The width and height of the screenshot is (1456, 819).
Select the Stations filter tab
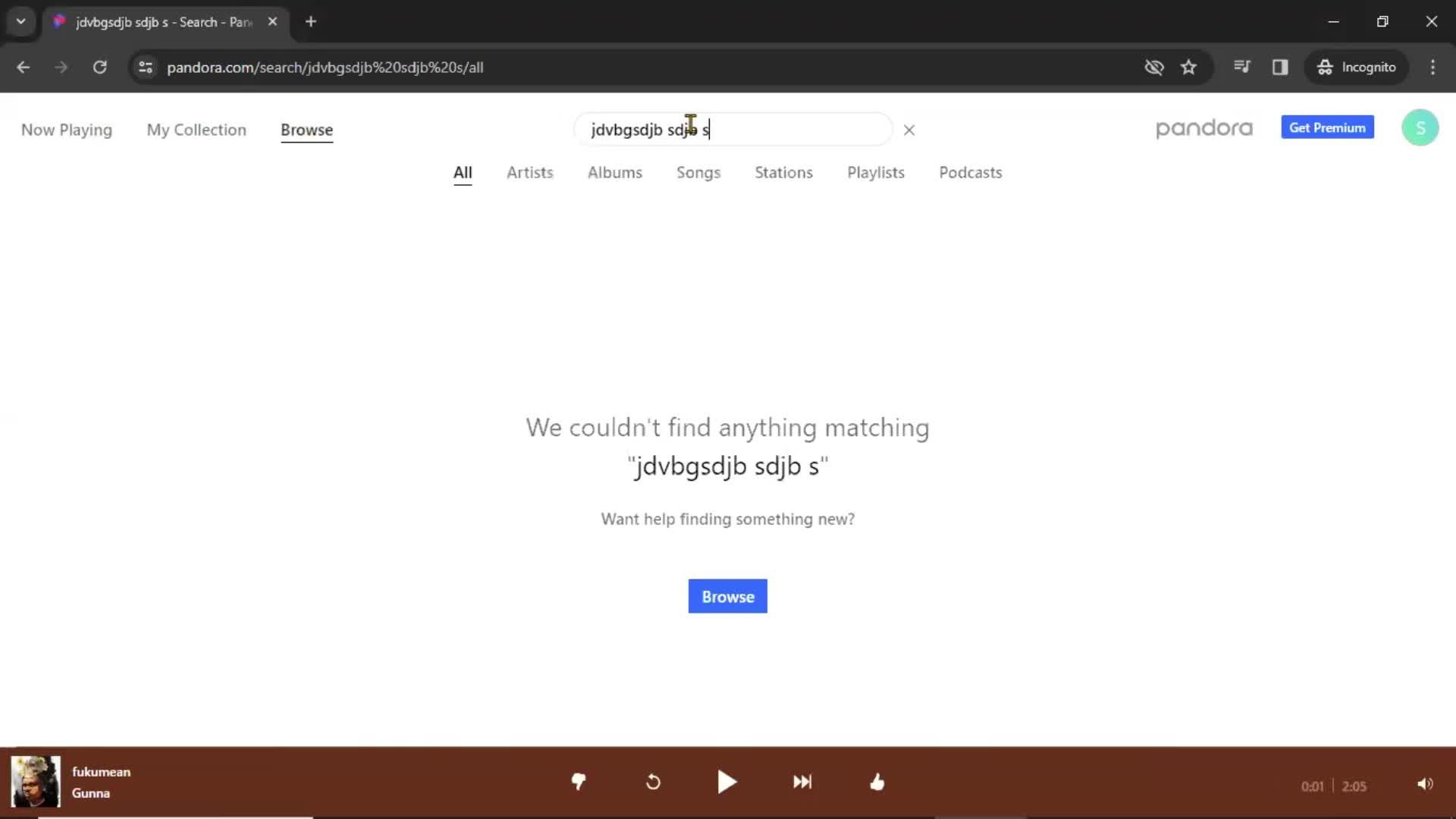[x=784, y=172]
